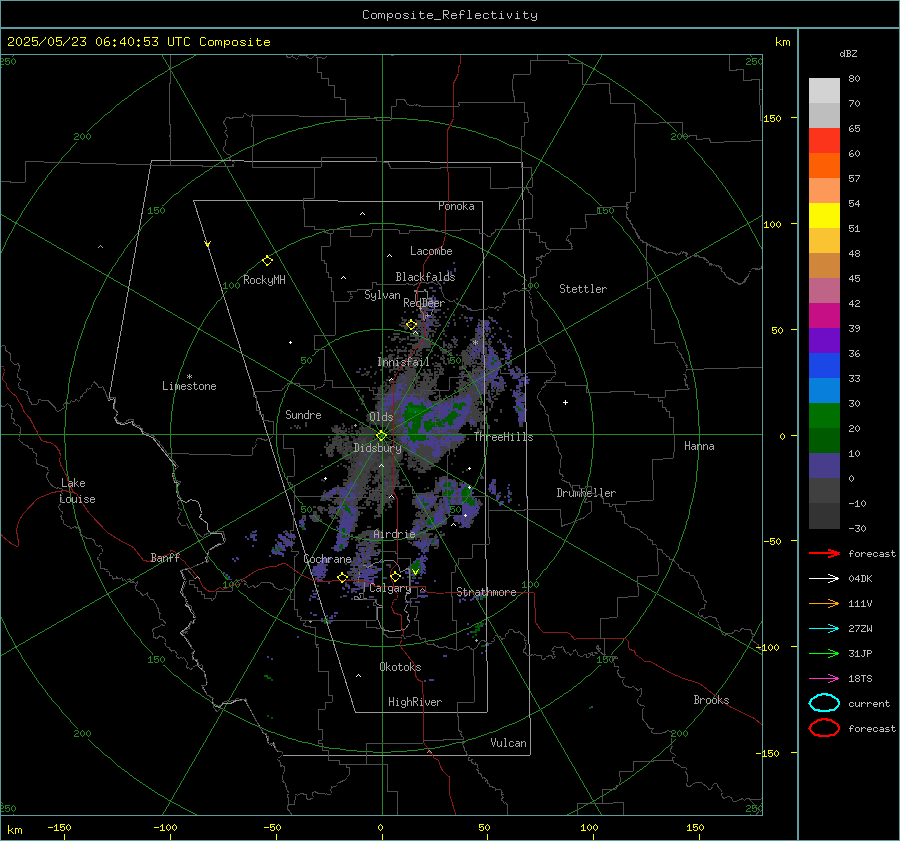Image resolution: width=900 pixels, height=841 pixels.
Task: Click the yellow diamond marker near RockyMH
Action: (267, 261)
